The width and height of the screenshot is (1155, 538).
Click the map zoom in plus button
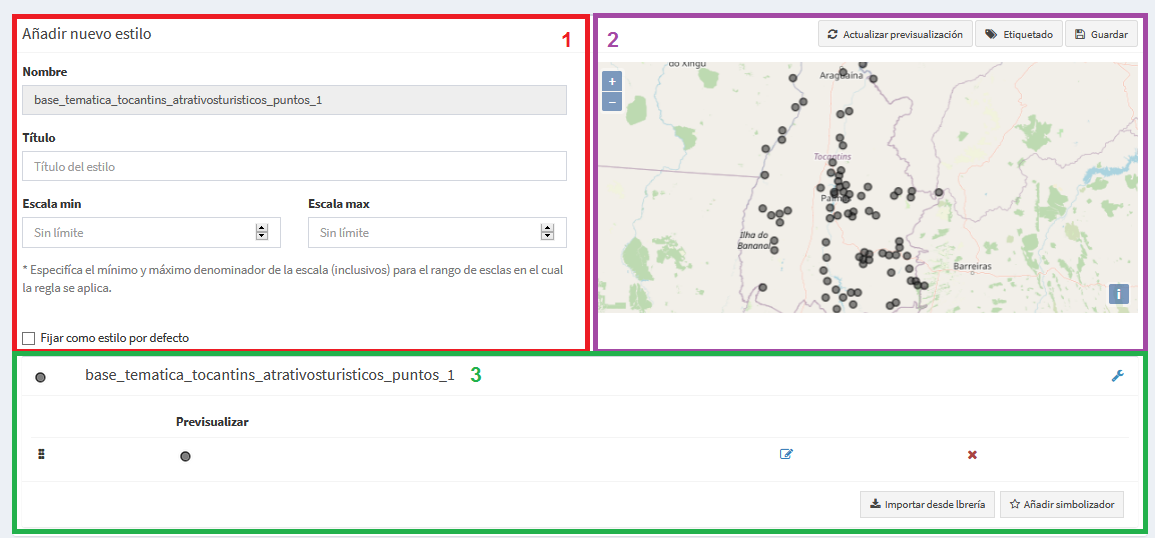(x=612, y=81)
